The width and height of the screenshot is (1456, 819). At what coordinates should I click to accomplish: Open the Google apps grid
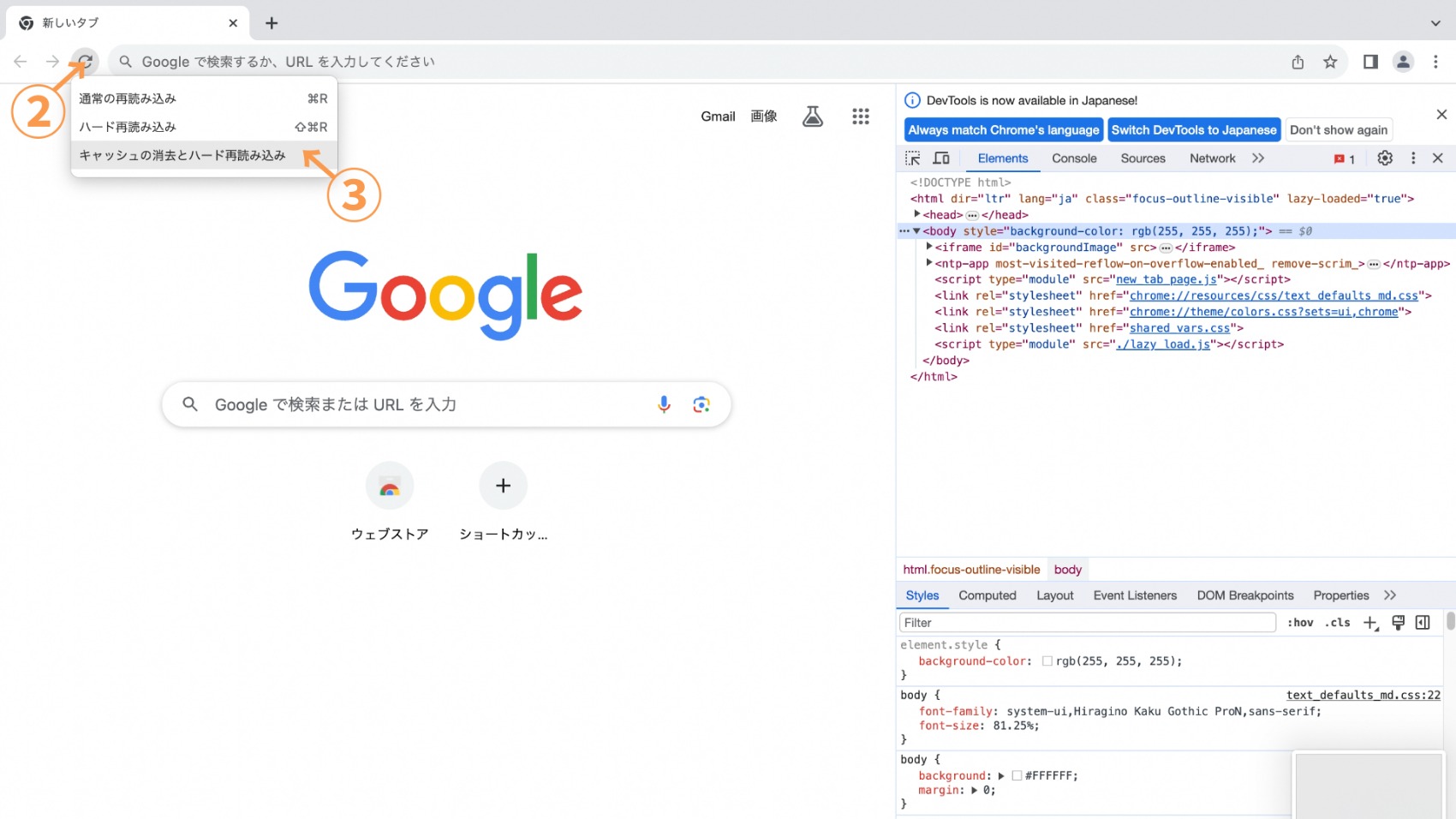click(861, 117)
